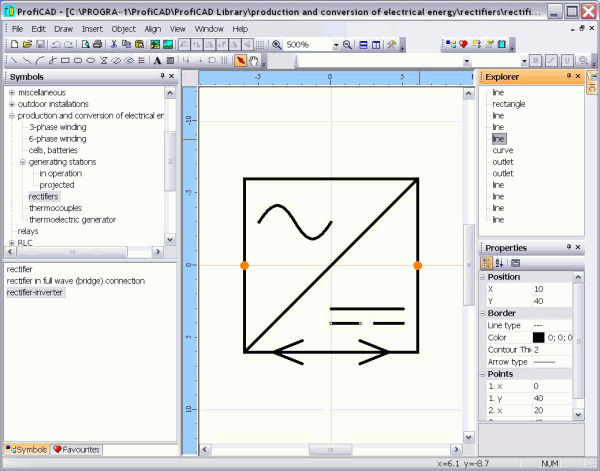Collapse the Border property group

tap(483, 313)
